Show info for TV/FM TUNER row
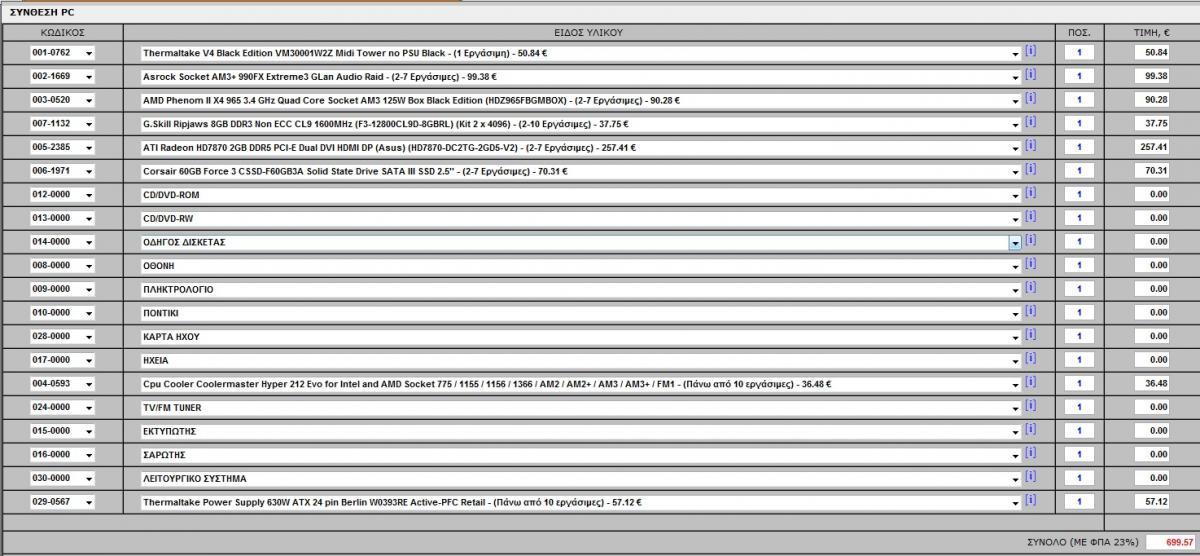The image size is (1200, 556). click(1030, 406)
